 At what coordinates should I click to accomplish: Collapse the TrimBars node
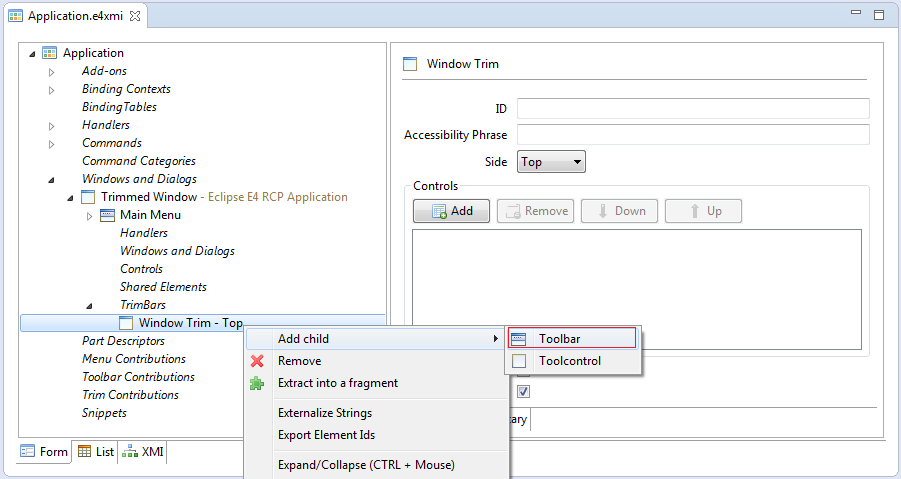coord(89,306)
